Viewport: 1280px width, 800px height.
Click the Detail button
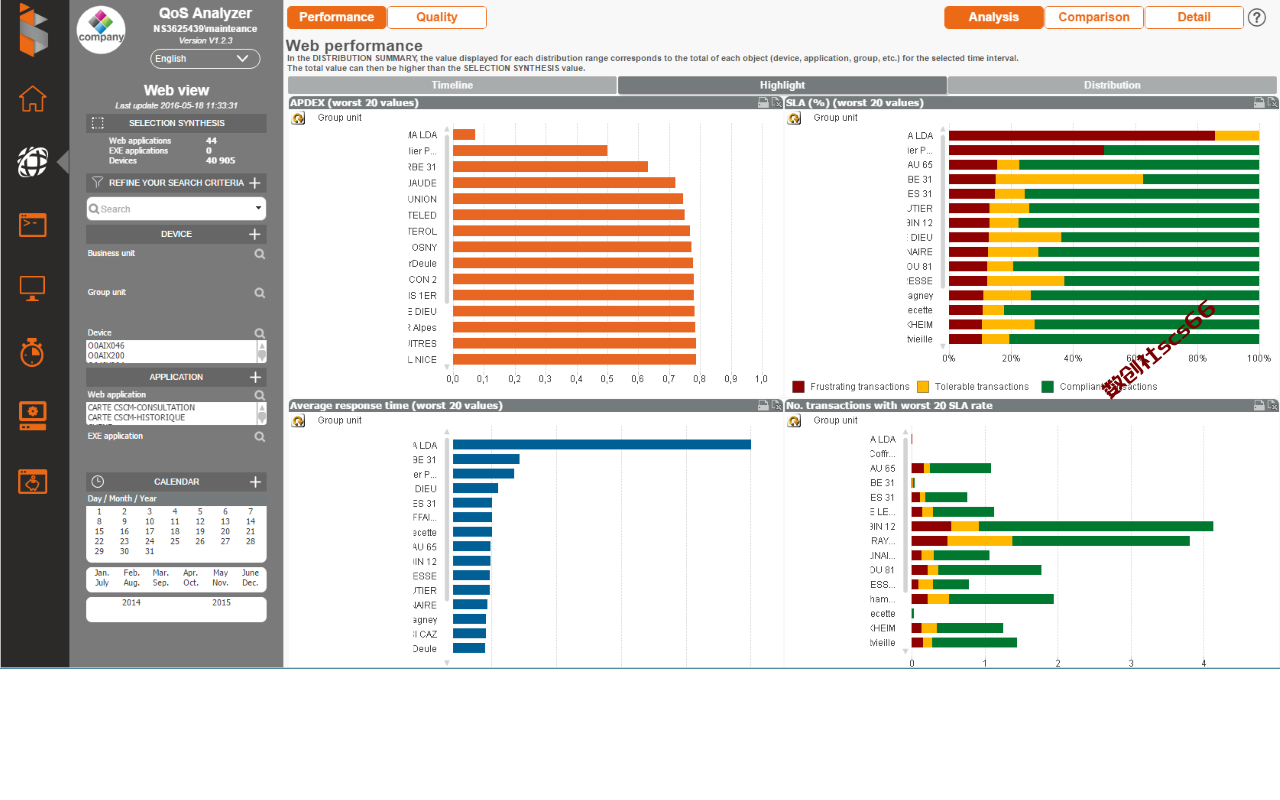[1194, 17]
